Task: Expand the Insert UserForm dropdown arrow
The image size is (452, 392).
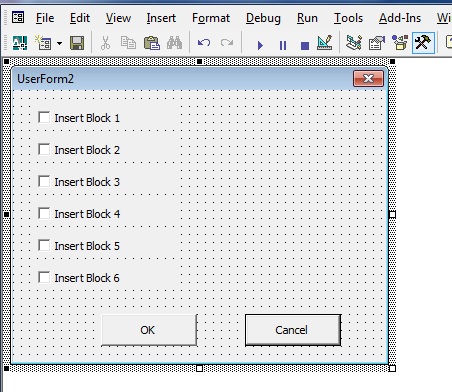Action: 59,43
